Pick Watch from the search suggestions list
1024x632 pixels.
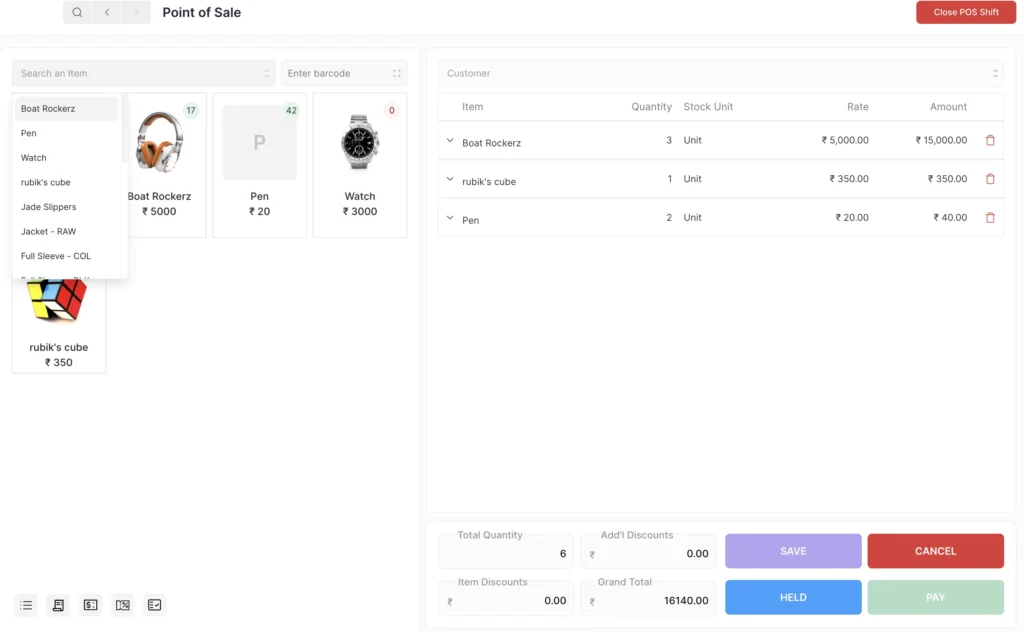pos(66,158)
